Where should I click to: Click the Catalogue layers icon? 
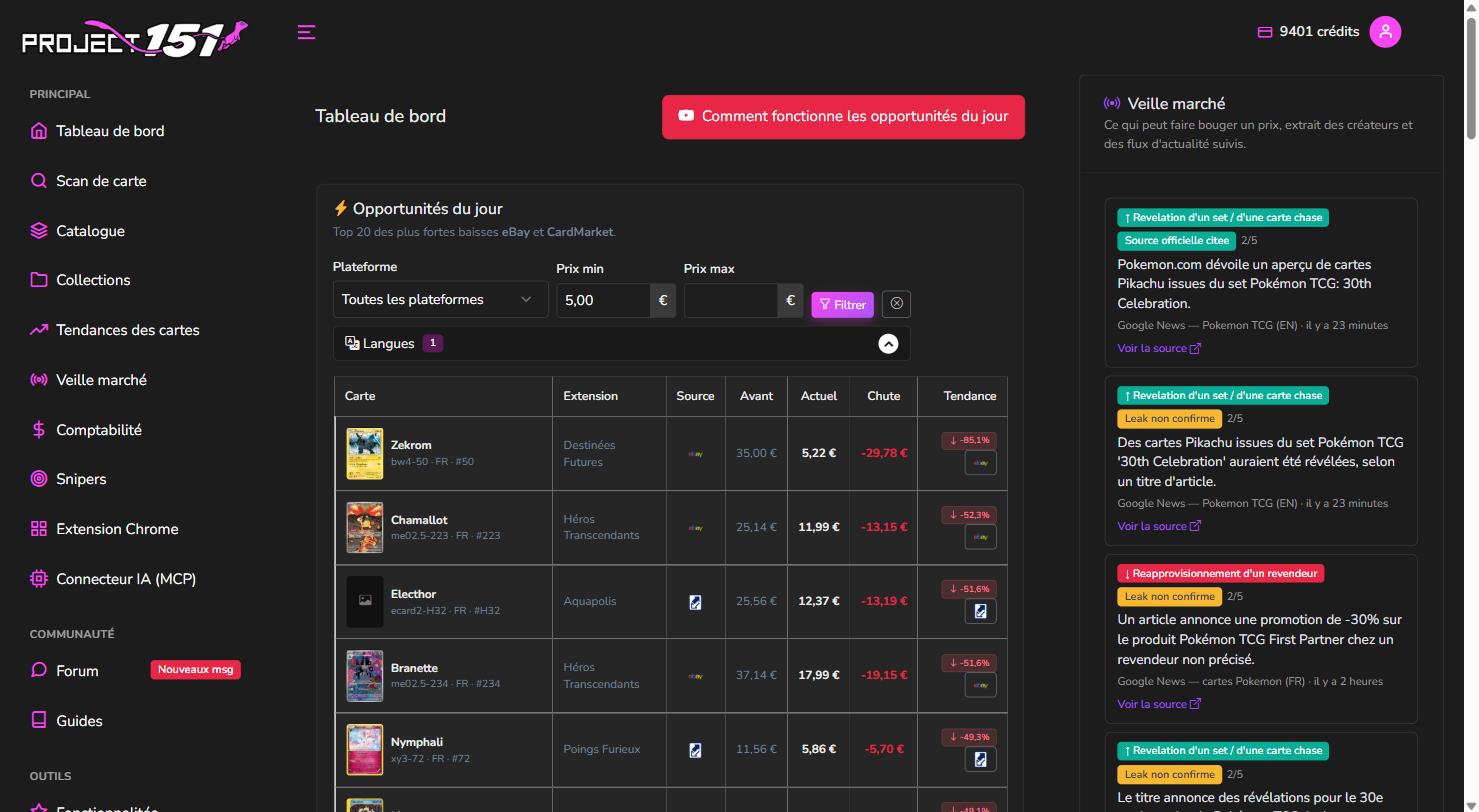pyautogui.click(x=39, y=231)
